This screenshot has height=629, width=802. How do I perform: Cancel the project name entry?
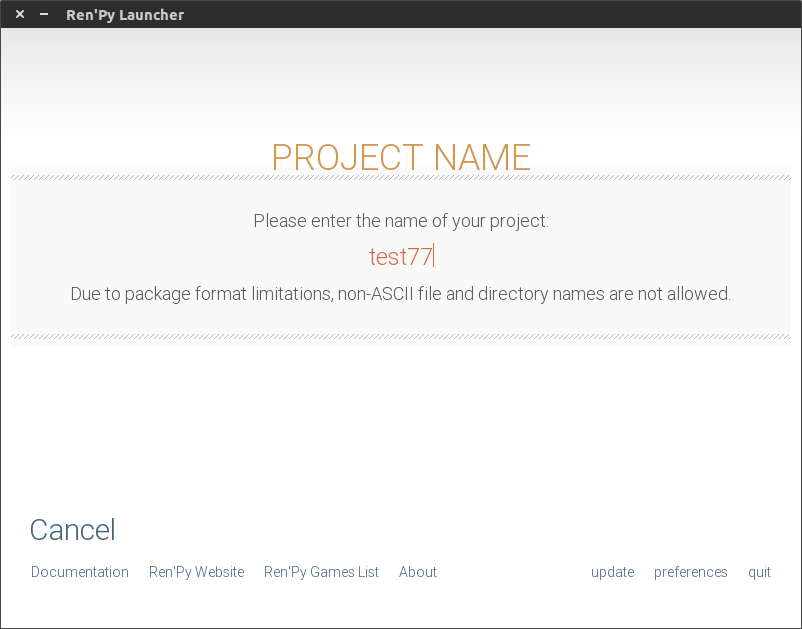click(x=72, y=530)
